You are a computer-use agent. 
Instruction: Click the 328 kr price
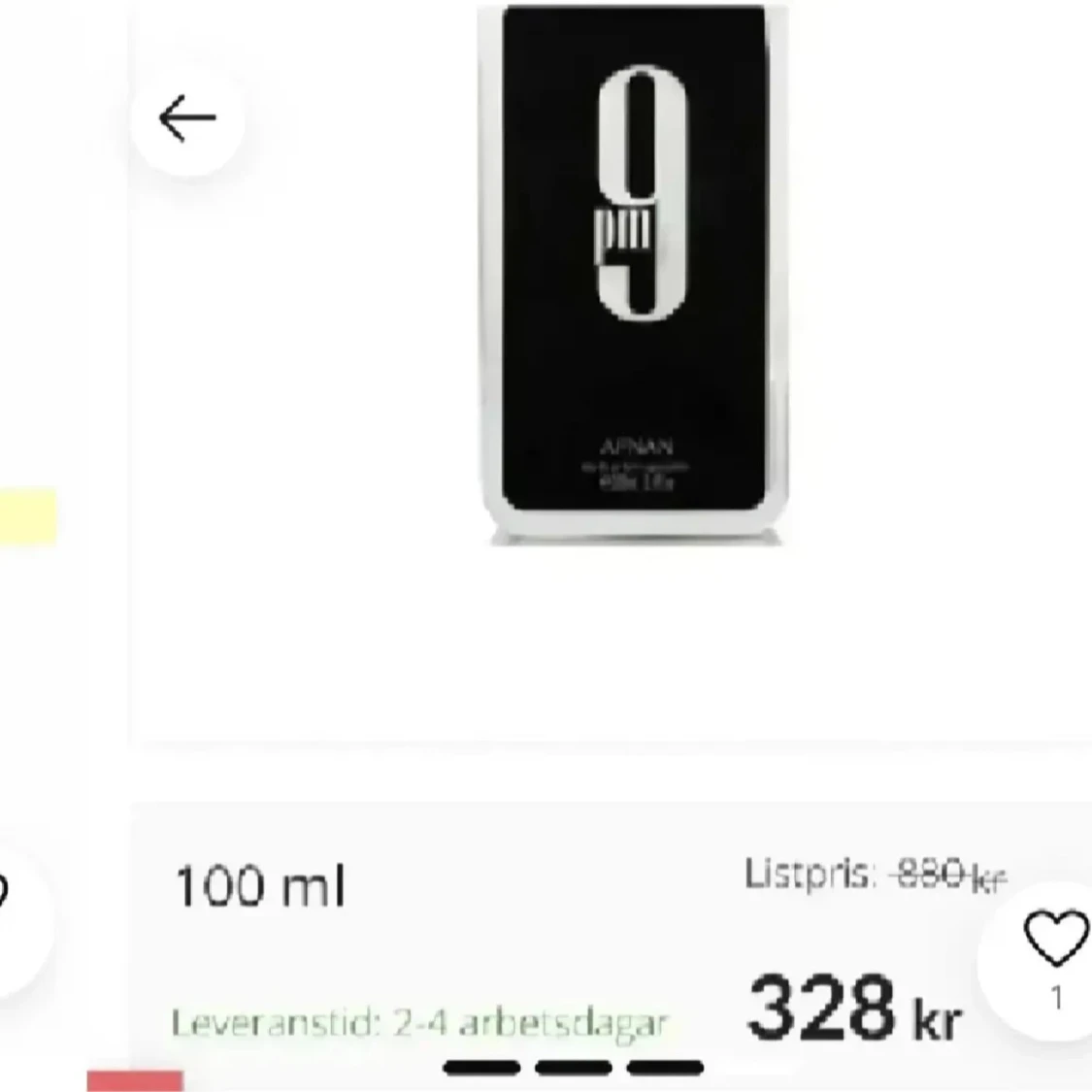pyautogui.click(x=853, y=1008)
